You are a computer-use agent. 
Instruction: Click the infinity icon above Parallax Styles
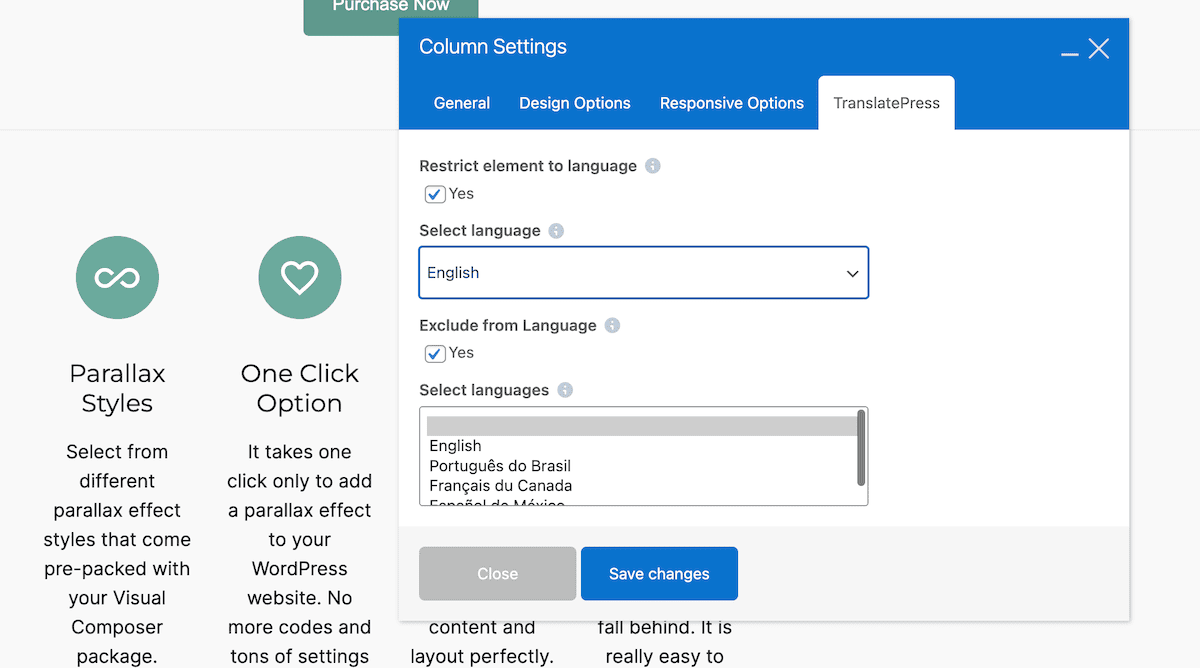pyautogui.click(x=117, y=277)
